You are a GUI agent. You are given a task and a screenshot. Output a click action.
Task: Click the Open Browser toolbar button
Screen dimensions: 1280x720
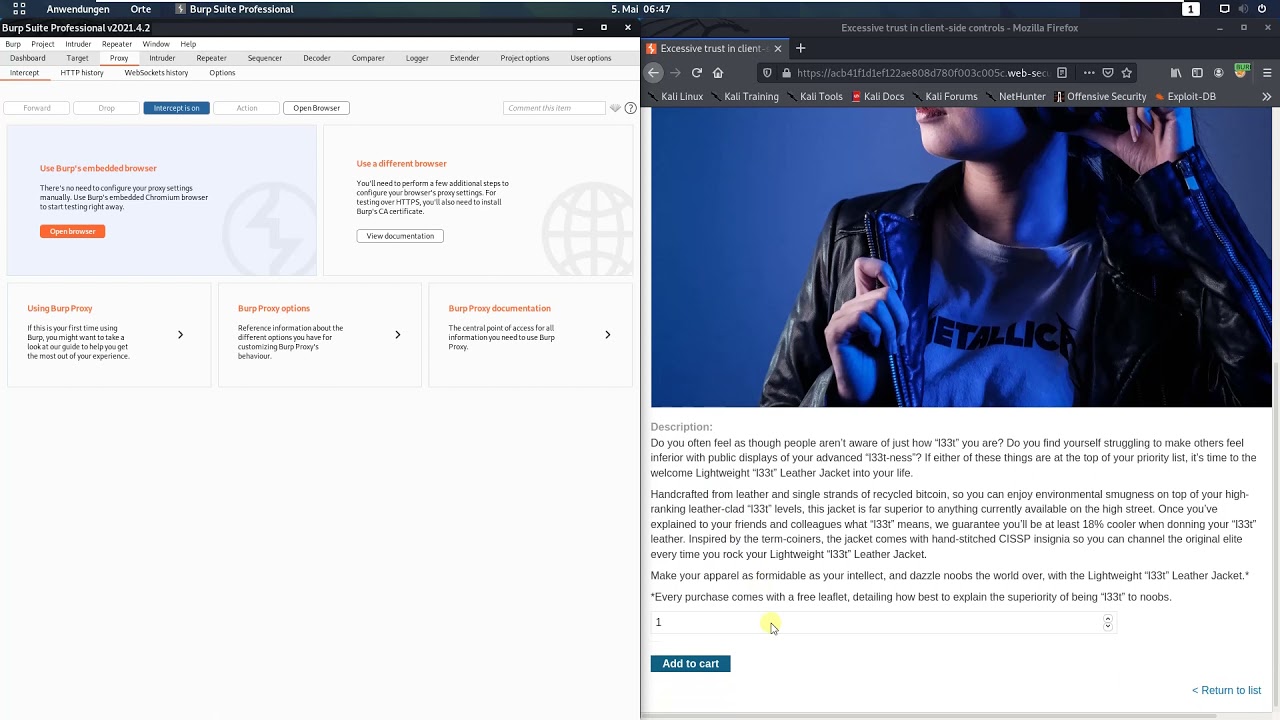[317, 108]
